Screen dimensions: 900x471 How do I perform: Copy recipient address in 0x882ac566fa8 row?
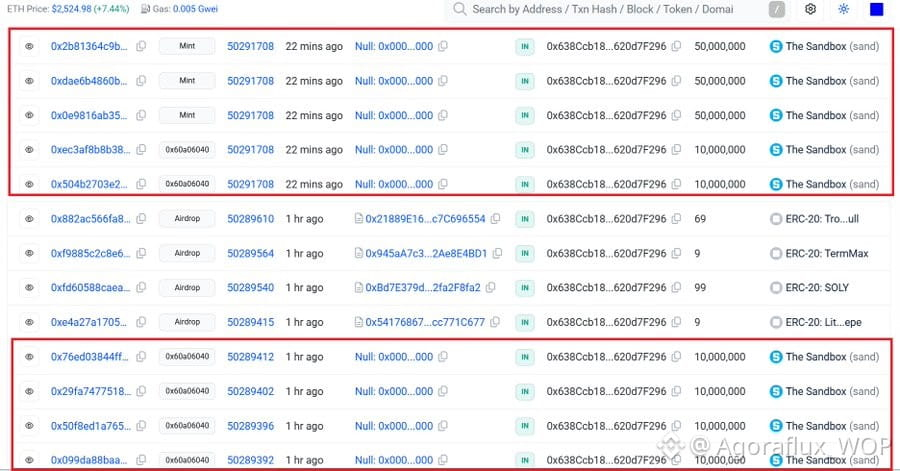coord(676,219)
